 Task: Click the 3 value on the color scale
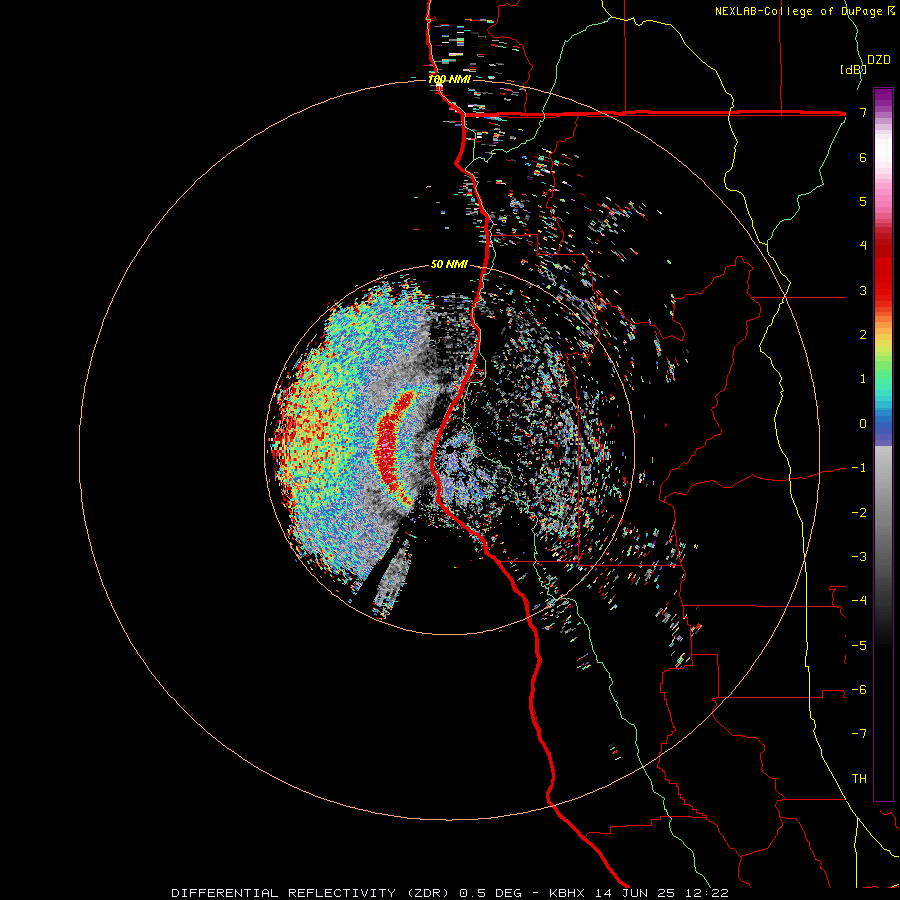tap(863, 290)
